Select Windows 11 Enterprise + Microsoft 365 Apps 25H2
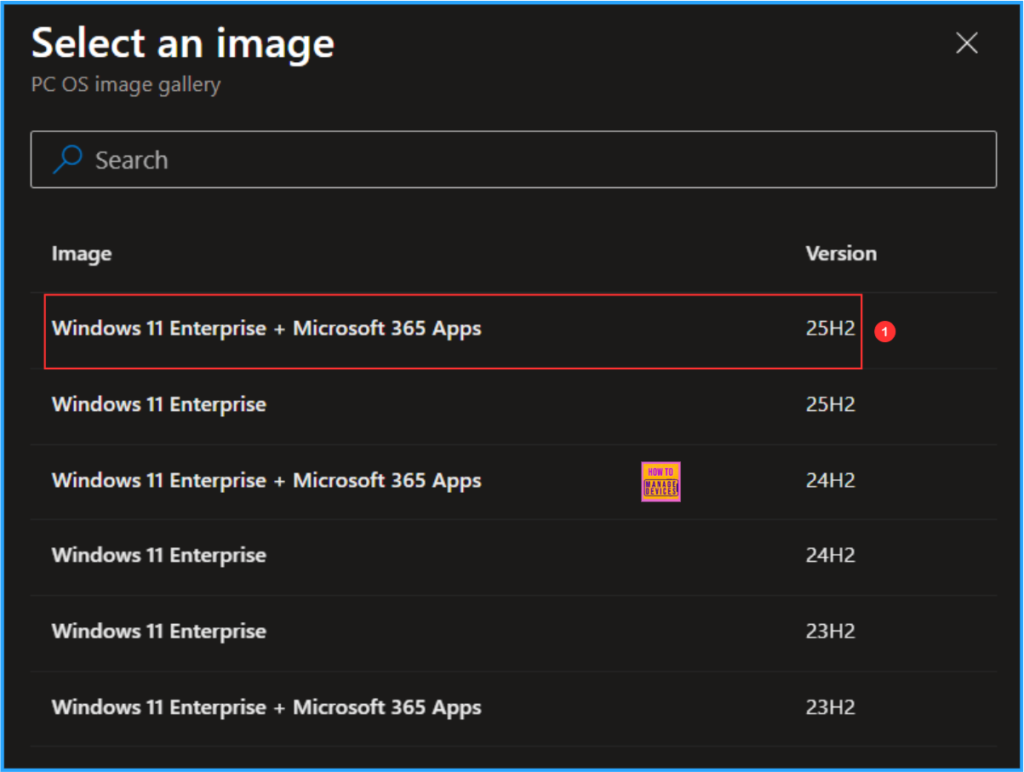1024x772 pixels. tap(266, 329)
